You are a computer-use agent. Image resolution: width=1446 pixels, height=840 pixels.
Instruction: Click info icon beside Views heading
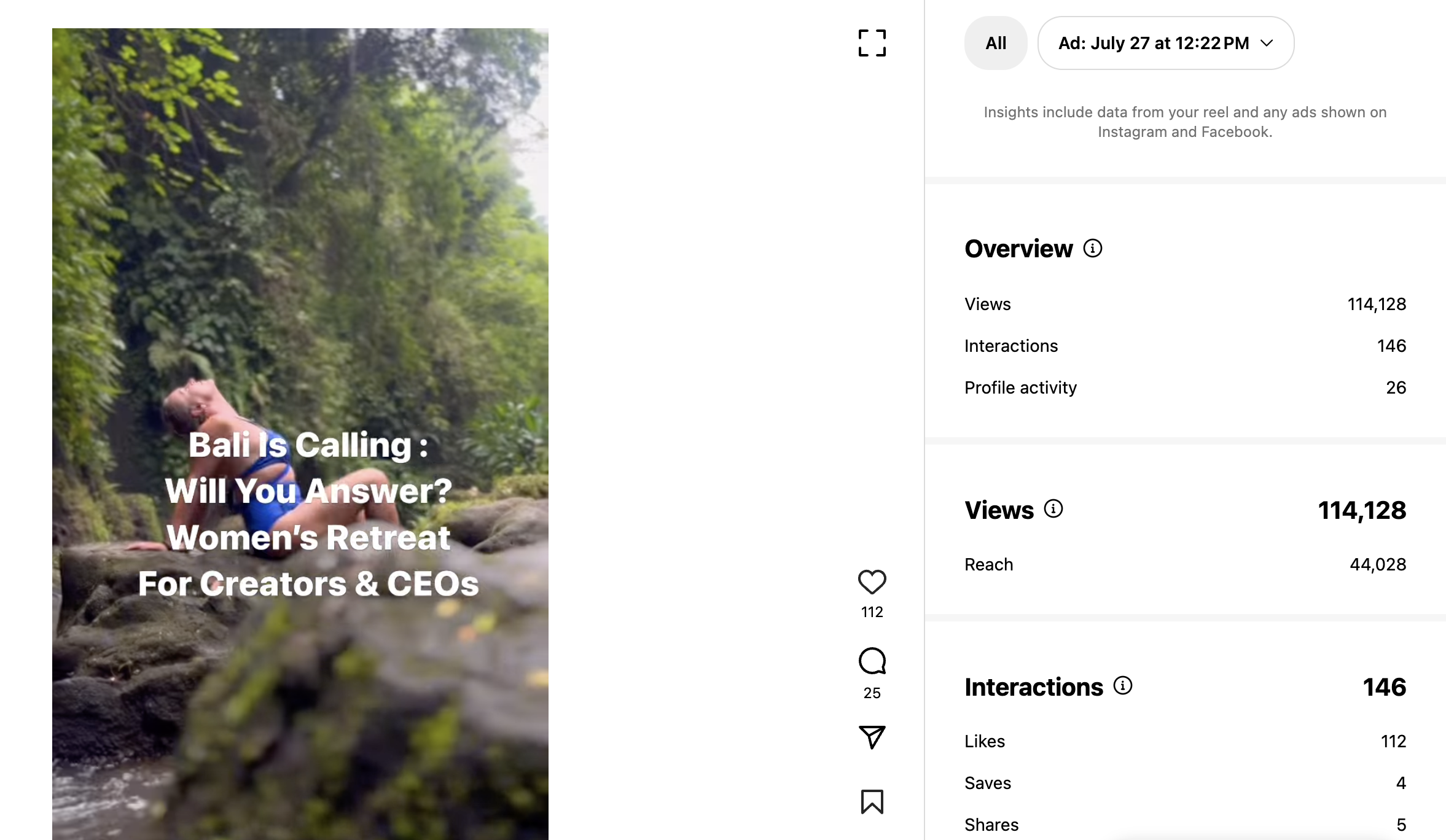1053,509
